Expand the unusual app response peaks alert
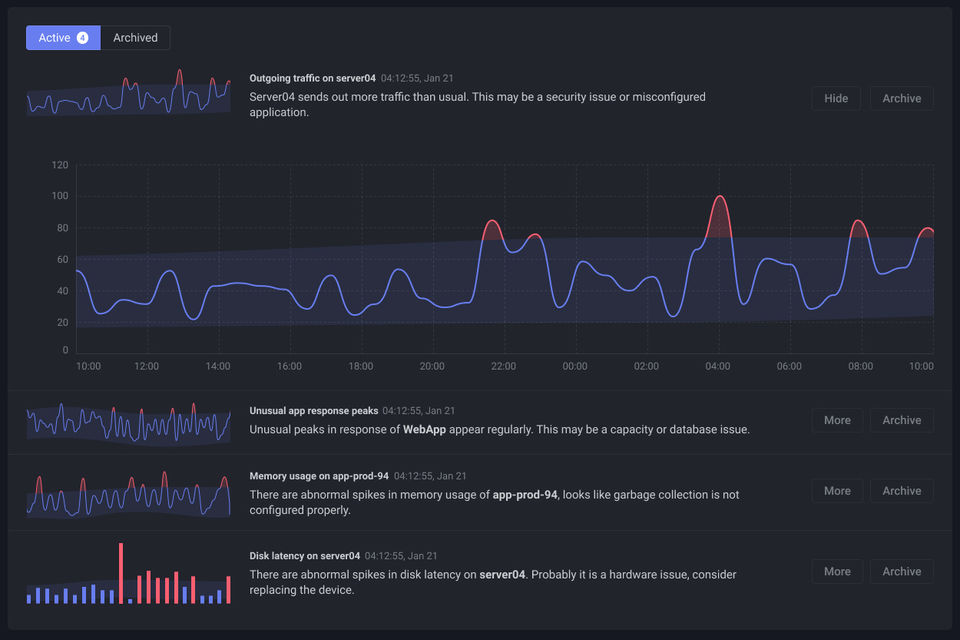 (x=837, y=420)
